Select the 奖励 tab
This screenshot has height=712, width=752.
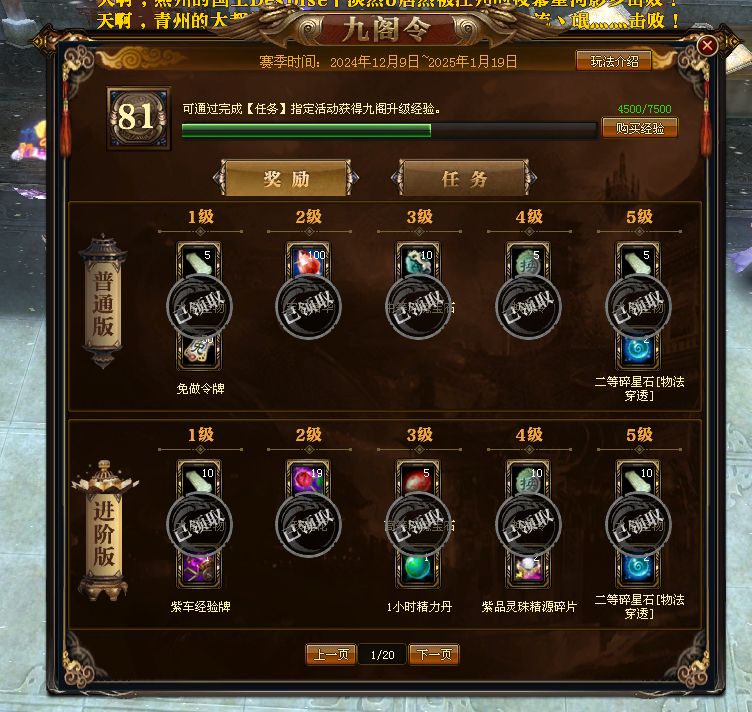pyautogui.click(x=286, y=178)
